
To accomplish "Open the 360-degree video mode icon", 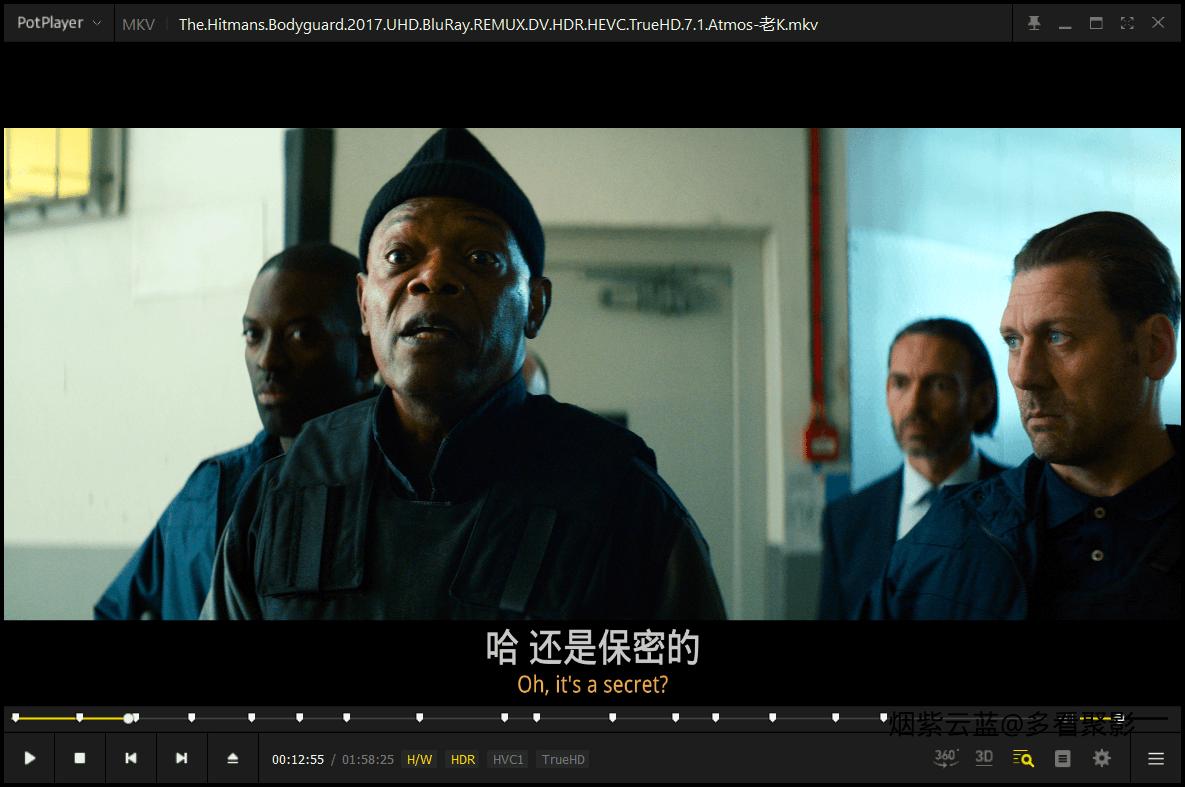I will pyautogui.click(x=945, y=758).
